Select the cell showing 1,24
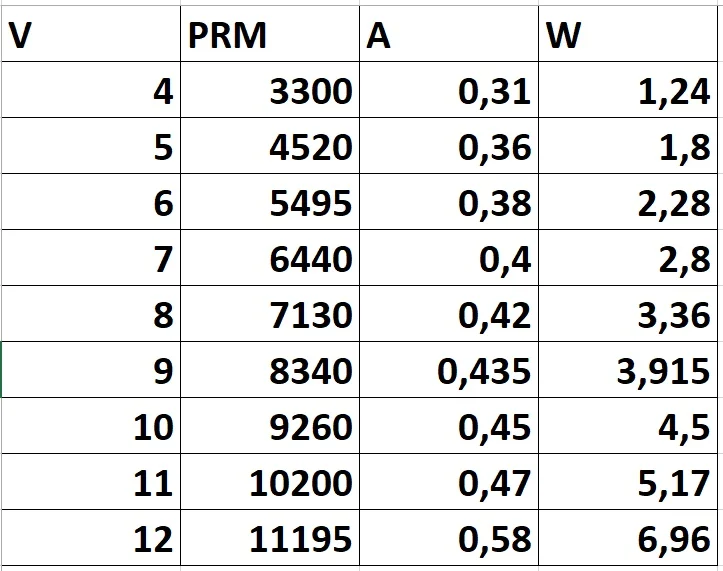 pyautogui.click(x=628, y=90)
